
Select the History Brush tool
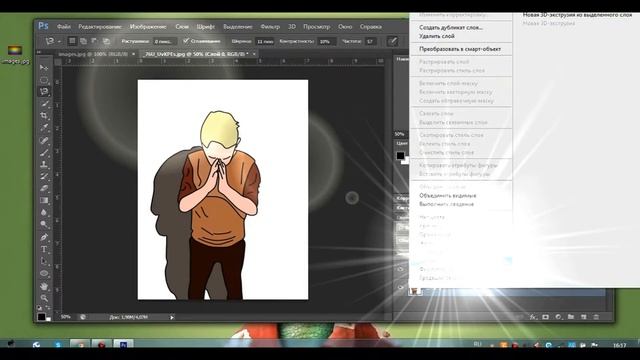[x=44, y=176]
